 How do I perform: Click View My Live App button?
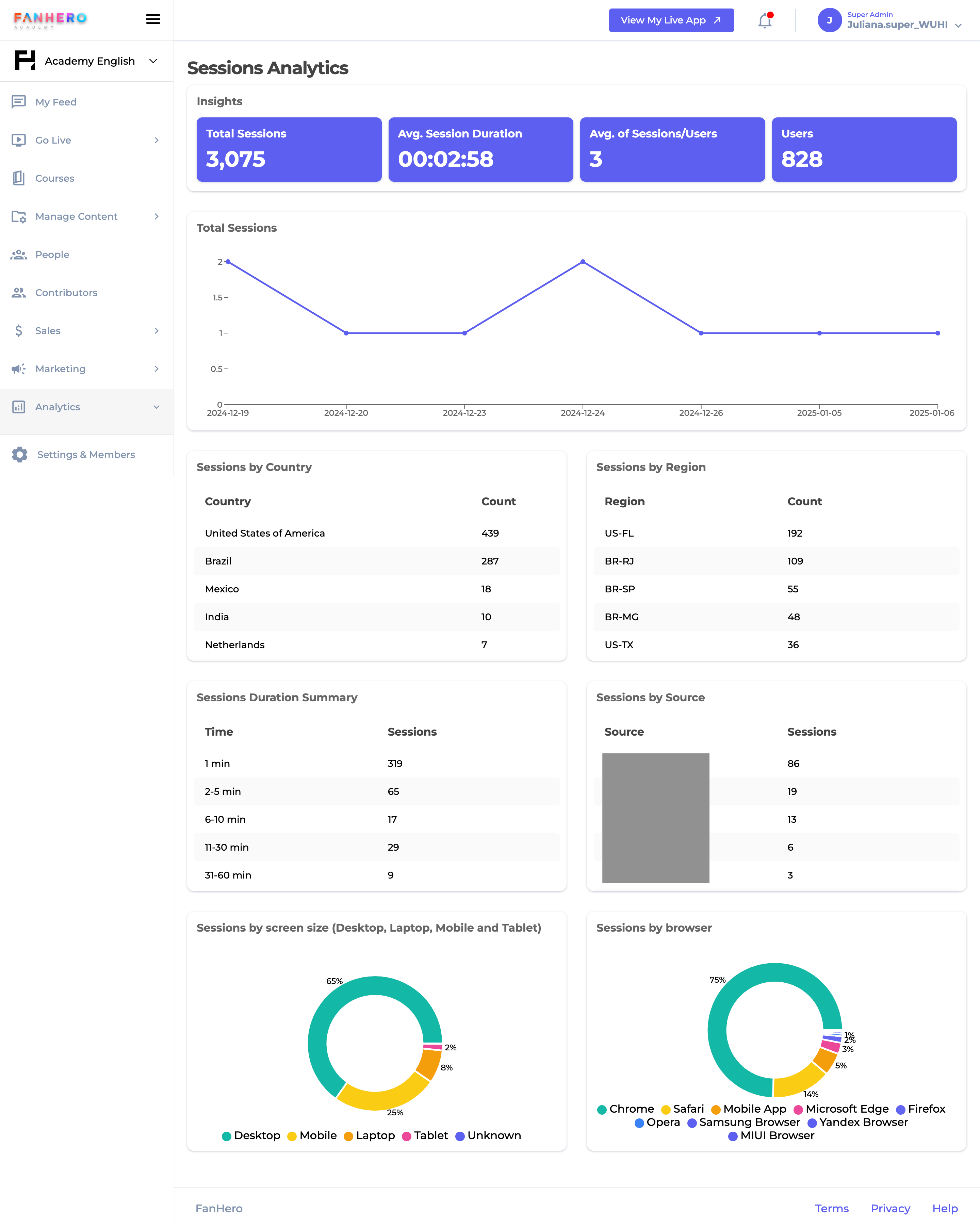(671, 20)
